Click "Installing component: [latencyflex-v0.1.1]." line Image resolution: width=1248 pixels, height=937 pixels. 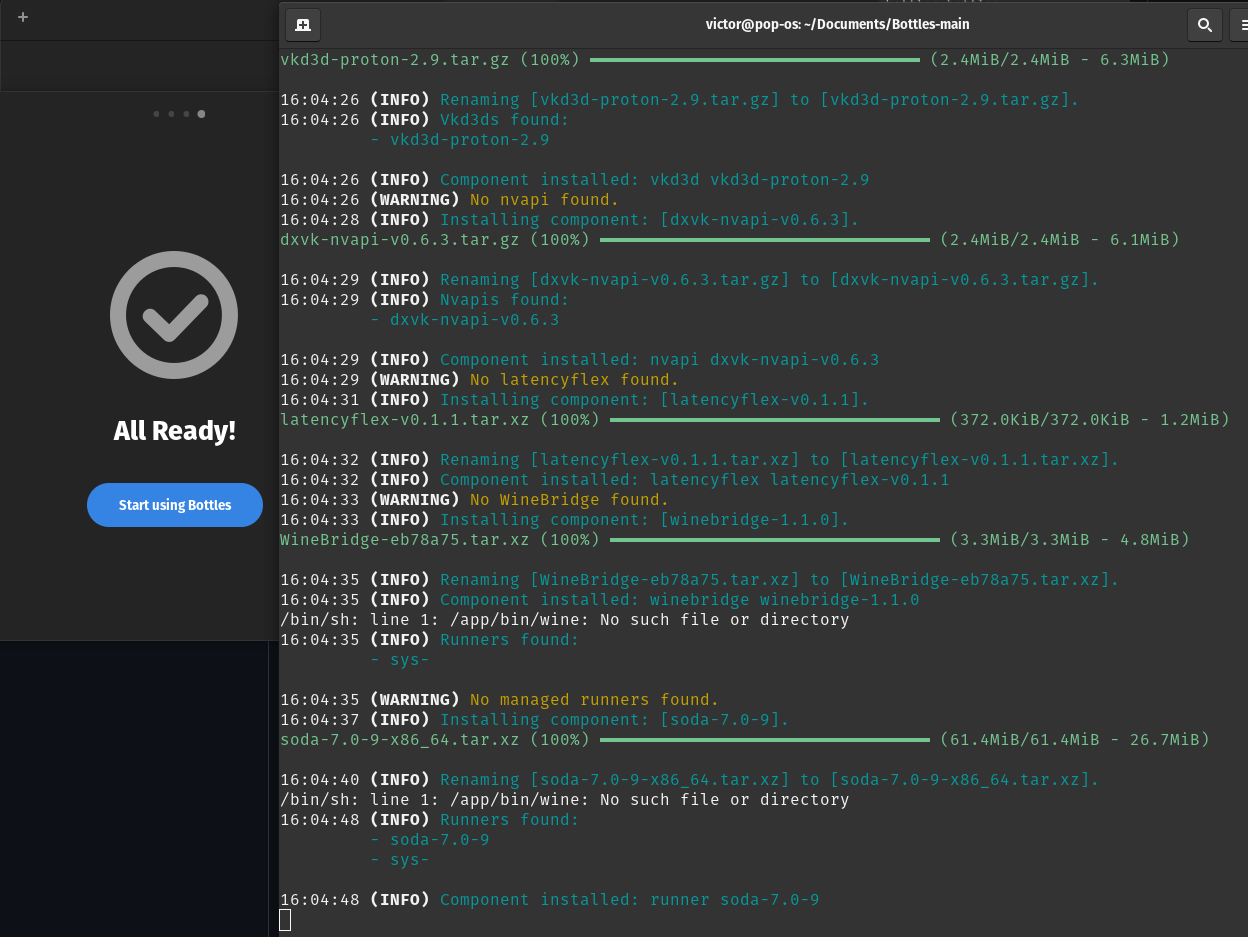click(x=655, y=400)
